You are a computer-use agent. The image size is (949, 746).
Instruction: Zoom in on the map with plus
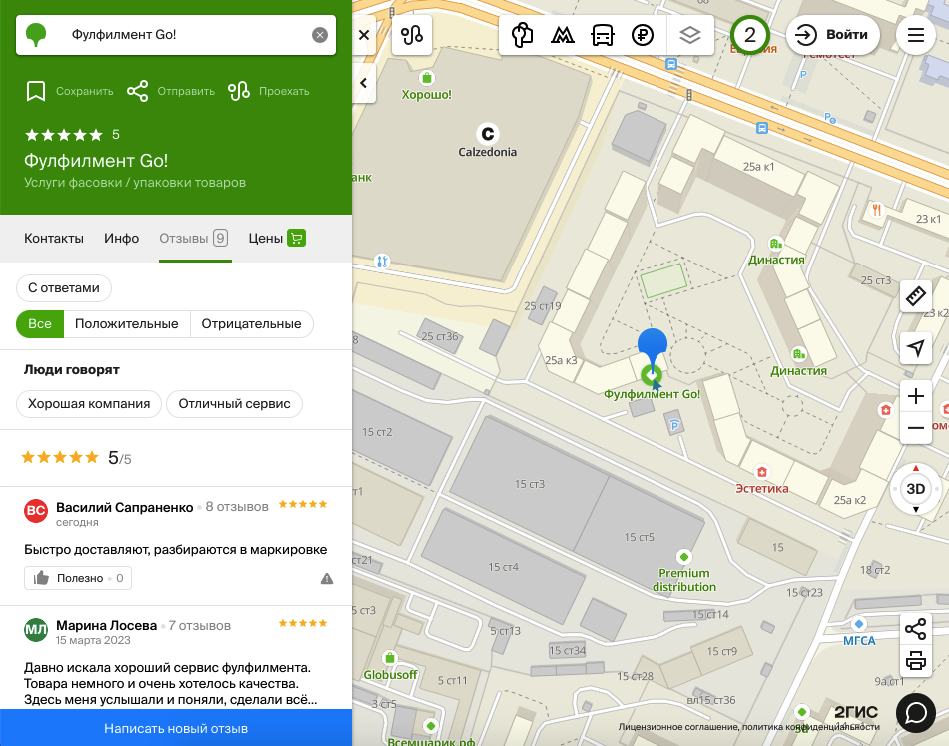pyautogui.click(x=916, y=396)
